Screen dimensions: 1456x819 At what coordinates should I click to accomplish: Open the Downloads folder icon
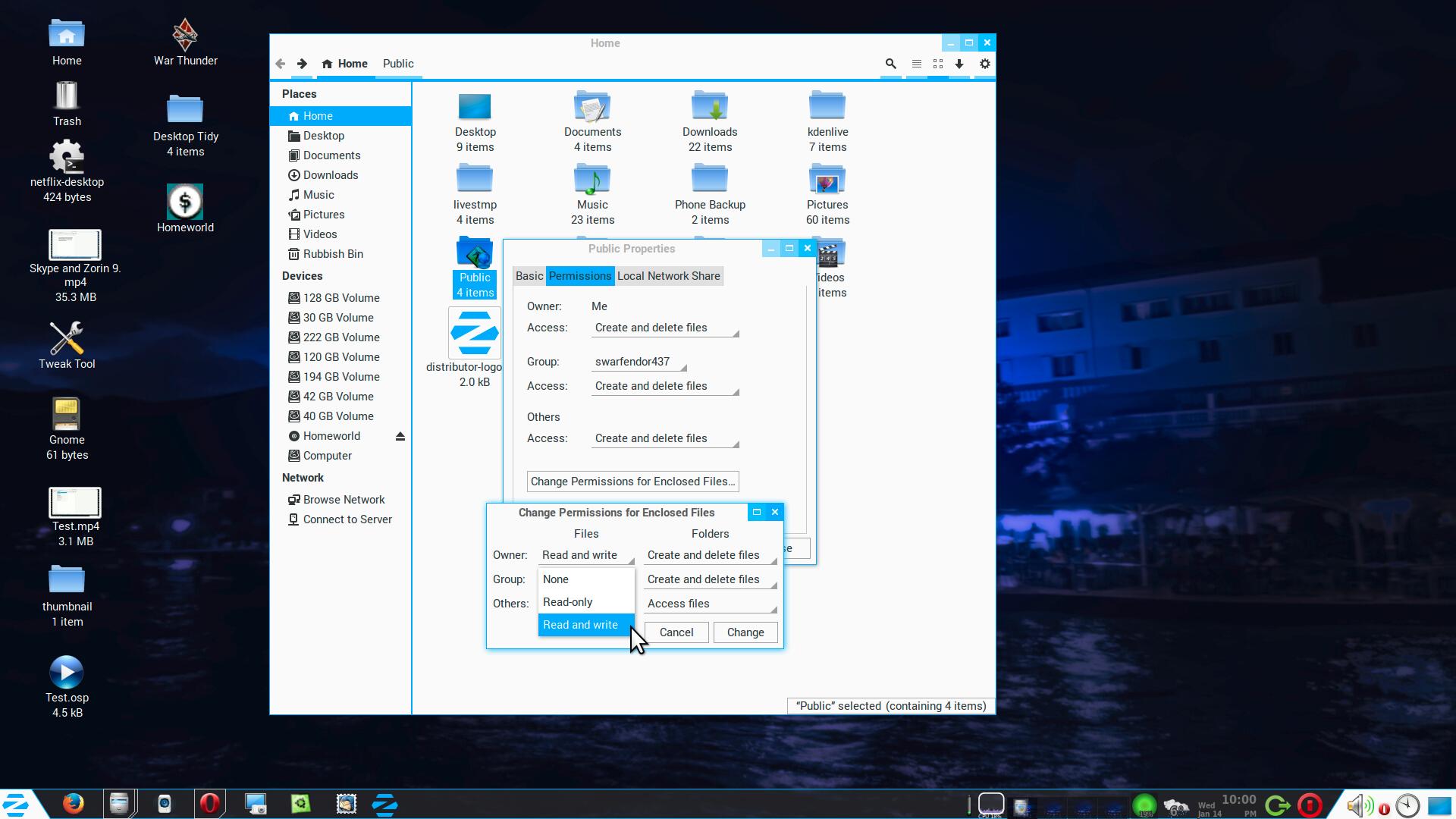coord(710,107)
